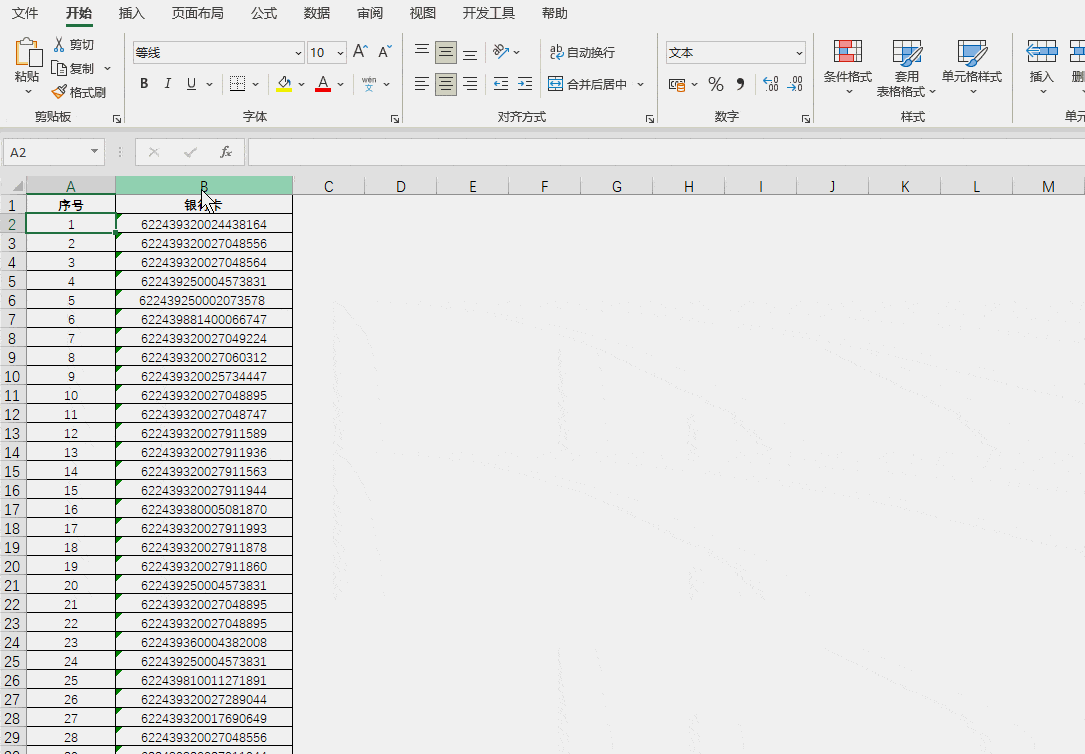1085x754 pixels.
Task: Click the Increase Font Size icon
Action: click(360, 52)
